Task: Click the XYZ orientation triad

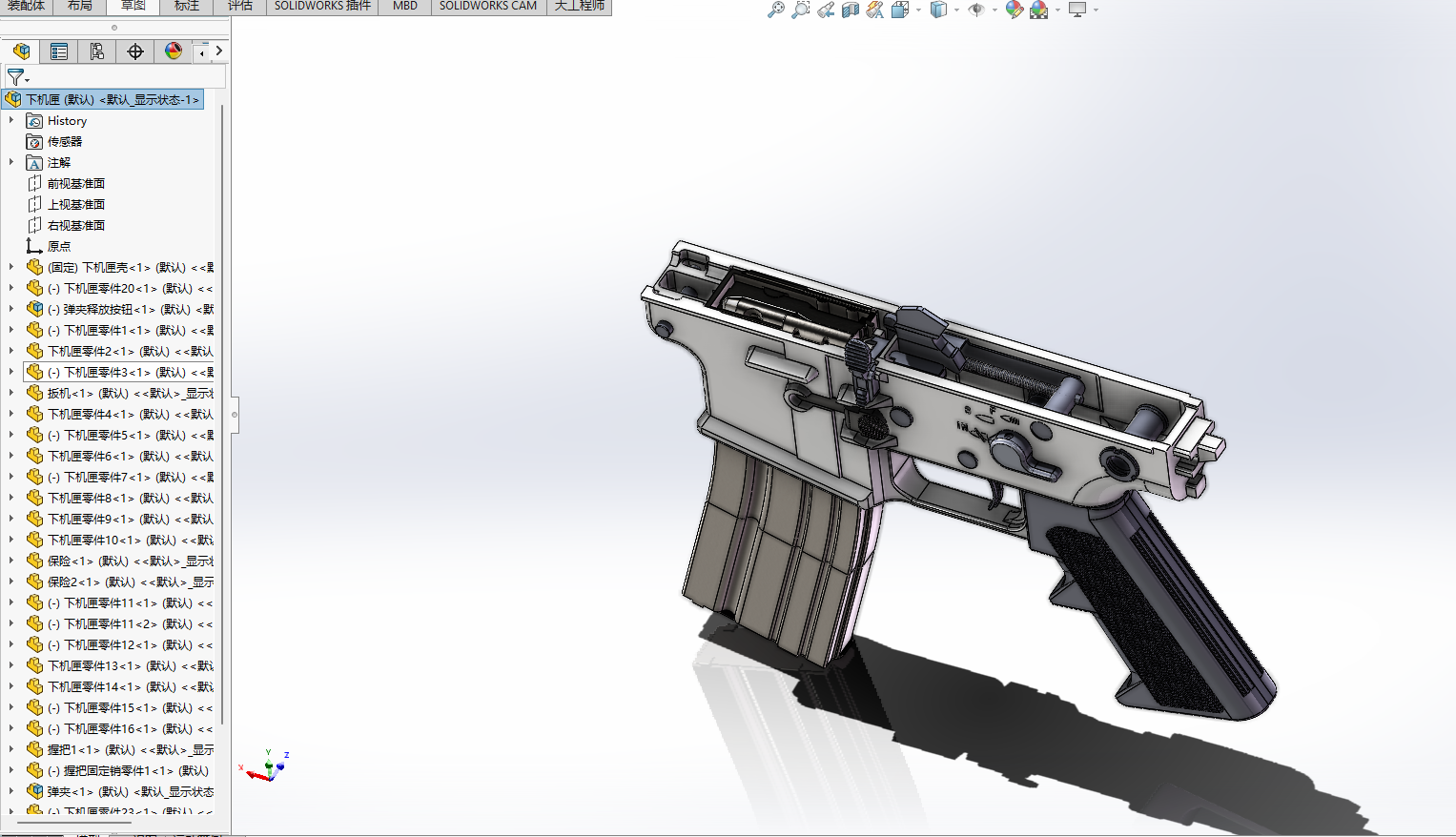Action: [x=265, y=766]
